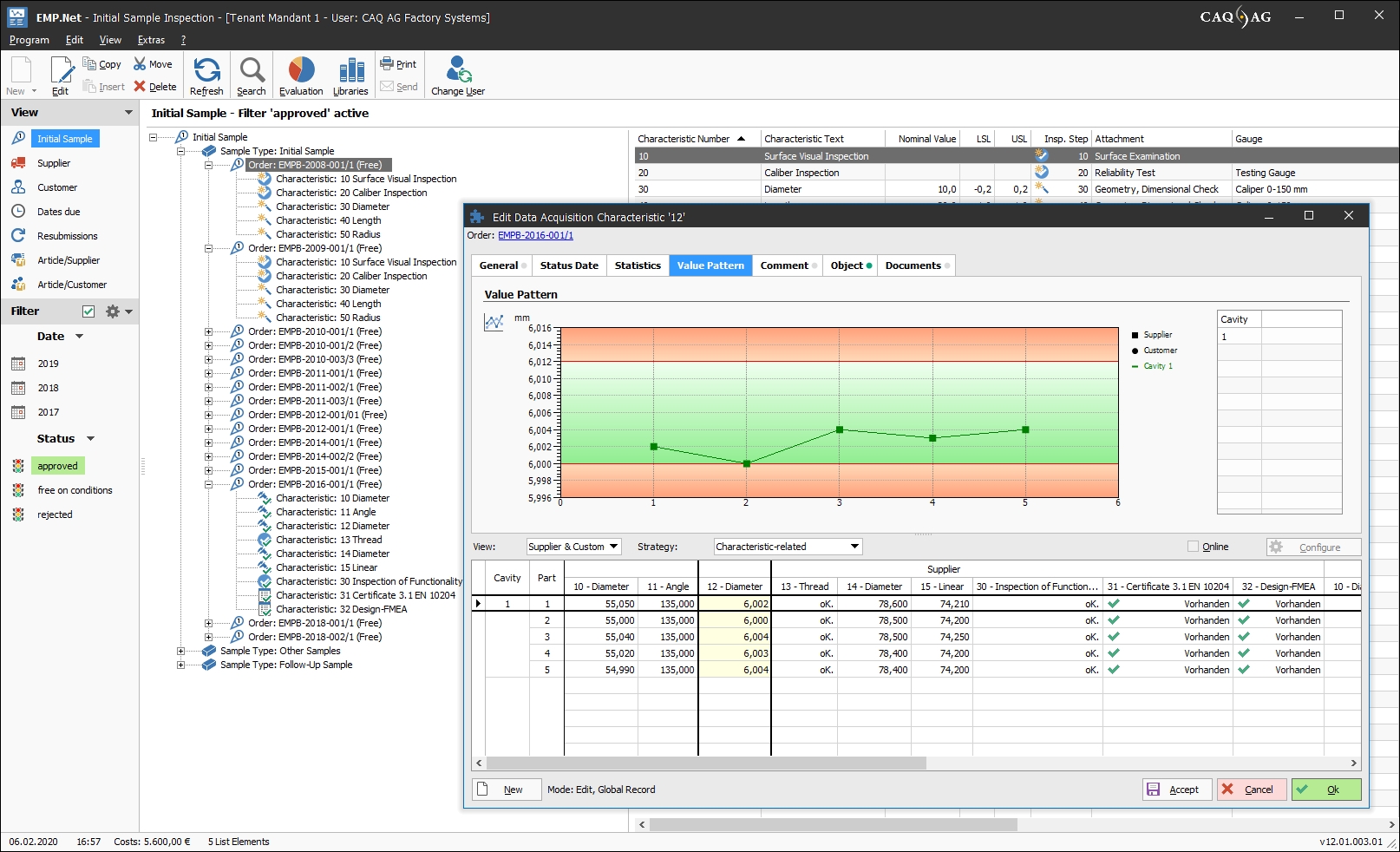Click the Refresh toolbar icon
1400x852 pixels.
point(206,75)
